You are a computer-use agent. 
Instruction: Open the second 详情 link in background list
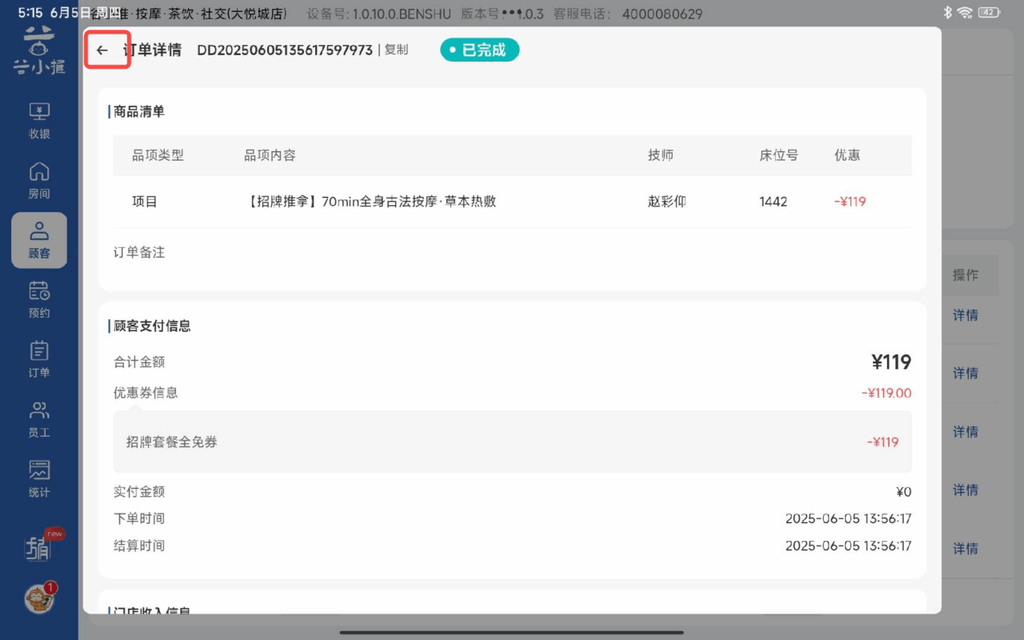(x=965, y=374)
